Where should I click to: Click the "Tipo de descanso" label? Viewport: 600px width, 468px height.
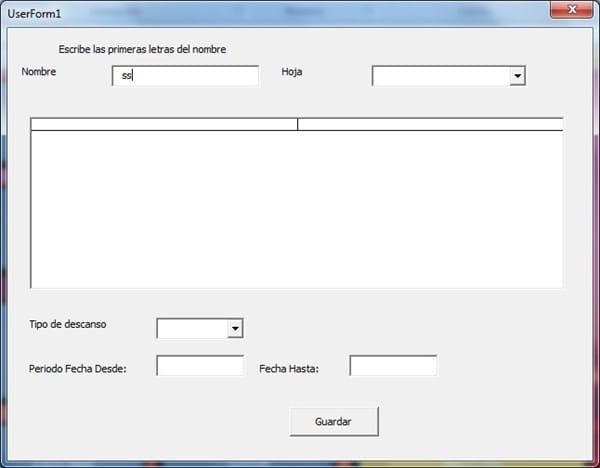click(68, 324)
